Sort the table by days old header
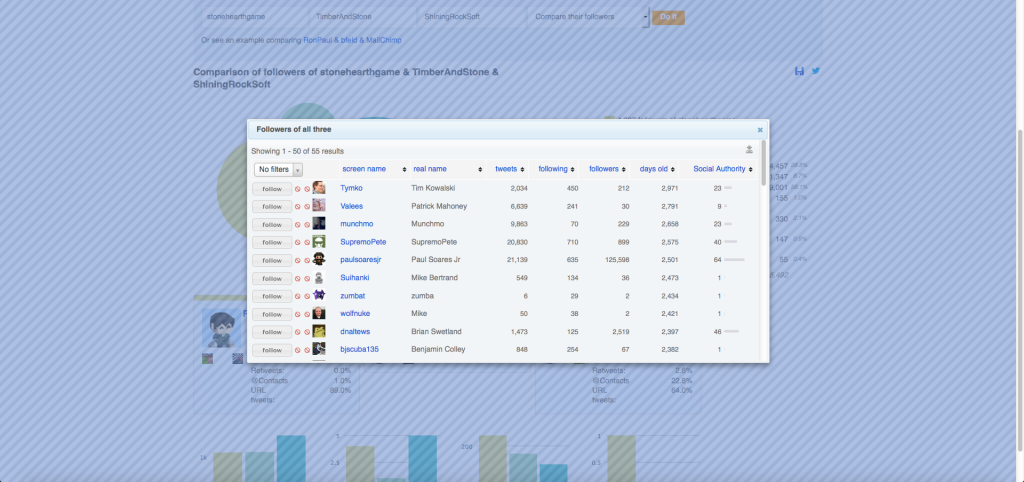 653,169
